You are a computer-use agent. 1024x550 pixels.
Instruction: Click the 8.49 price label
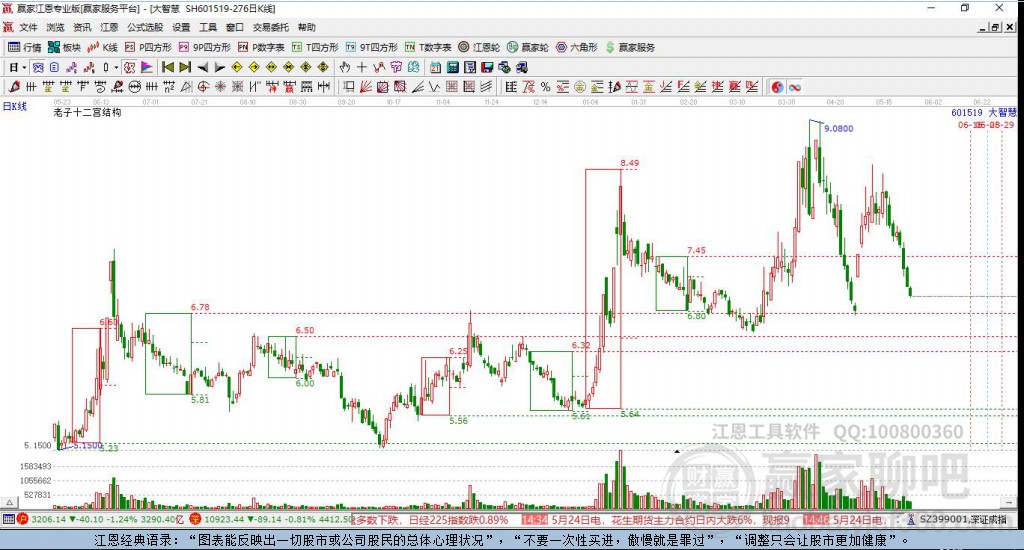(x=630, y=163)
